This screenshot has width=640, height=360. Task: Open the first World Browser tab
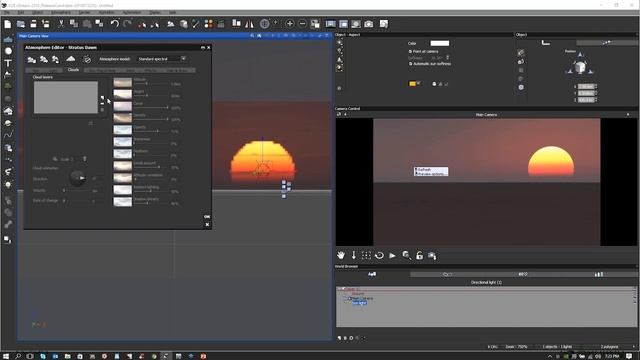coord(372,274)
